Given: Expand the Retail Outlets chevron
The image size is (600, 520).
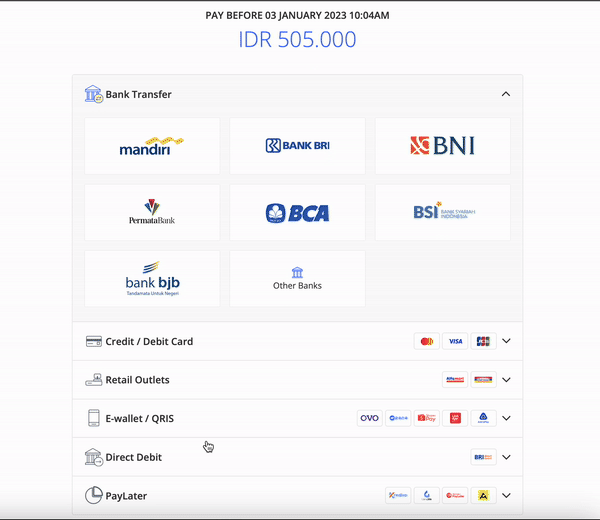Looking at the screenshot, I should [506, 380].
